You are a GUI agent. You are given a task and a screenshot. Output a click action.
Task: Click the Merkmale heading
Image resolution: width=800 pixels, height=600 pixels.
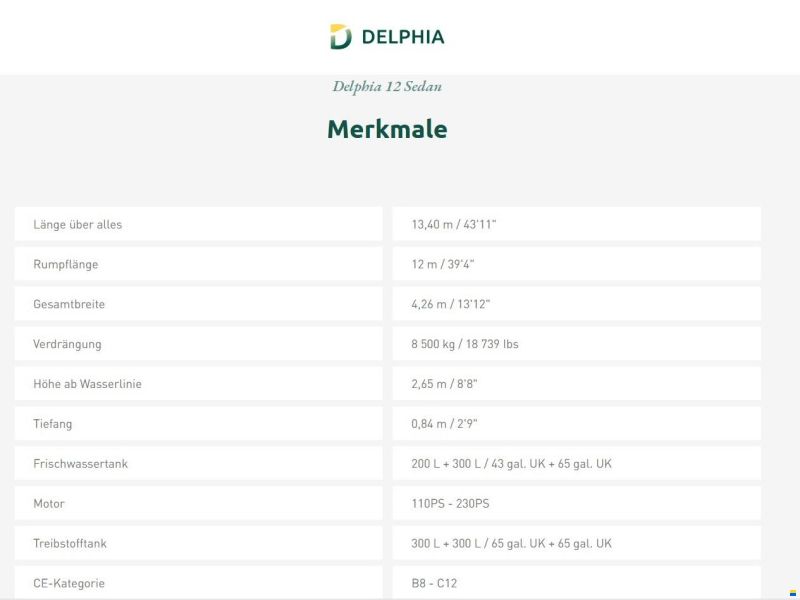387,129
